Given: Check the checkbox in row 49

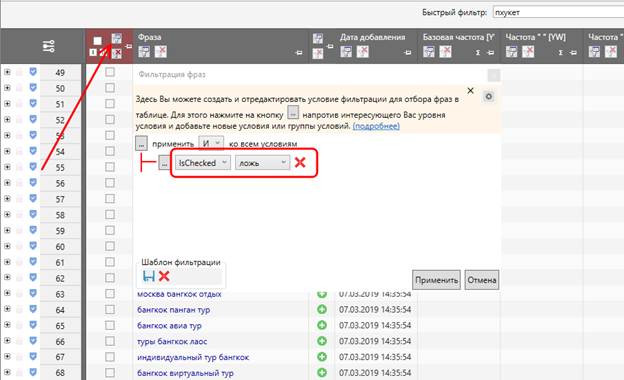Looking at the screenshot, I should pos(110,72).
